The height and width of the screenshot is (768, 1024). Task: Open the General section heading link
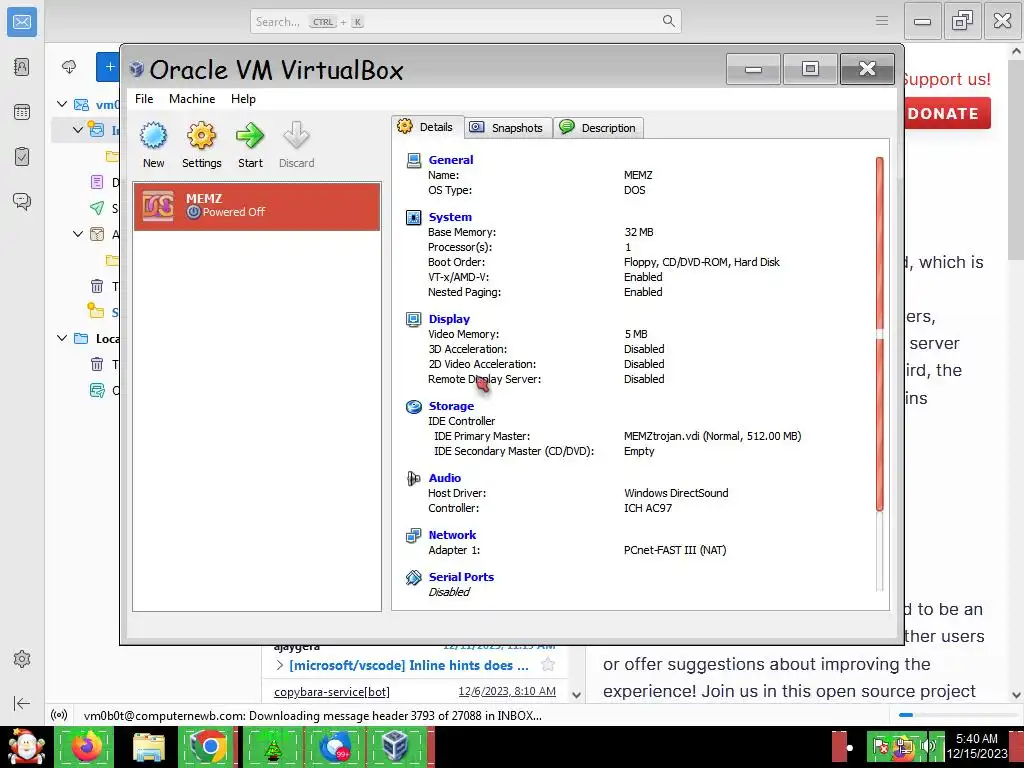tap(451, 160)
